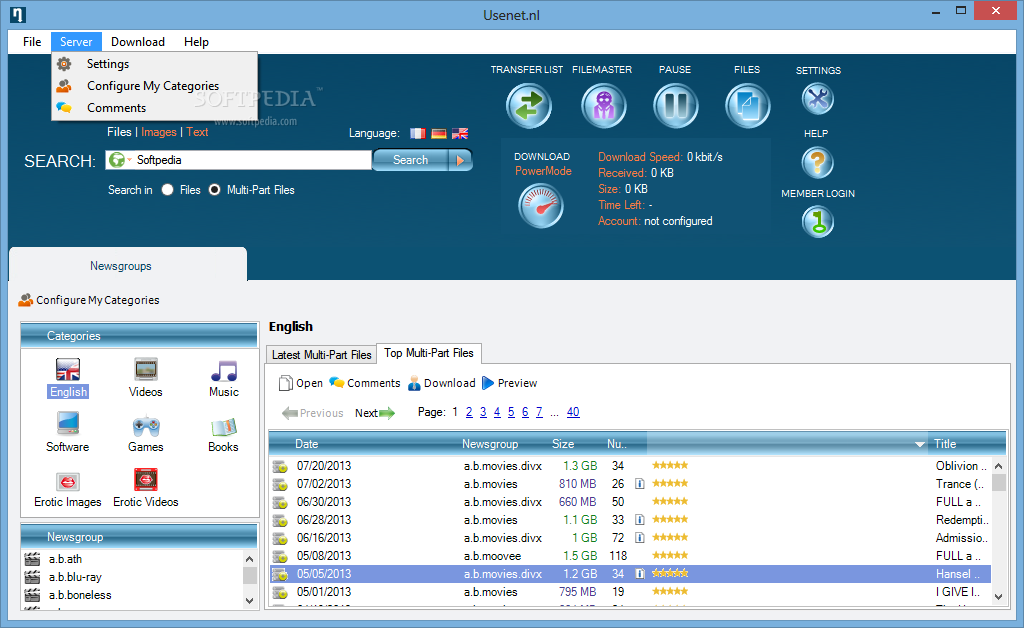Choose Settings from Server menu

tap(154, 64)
